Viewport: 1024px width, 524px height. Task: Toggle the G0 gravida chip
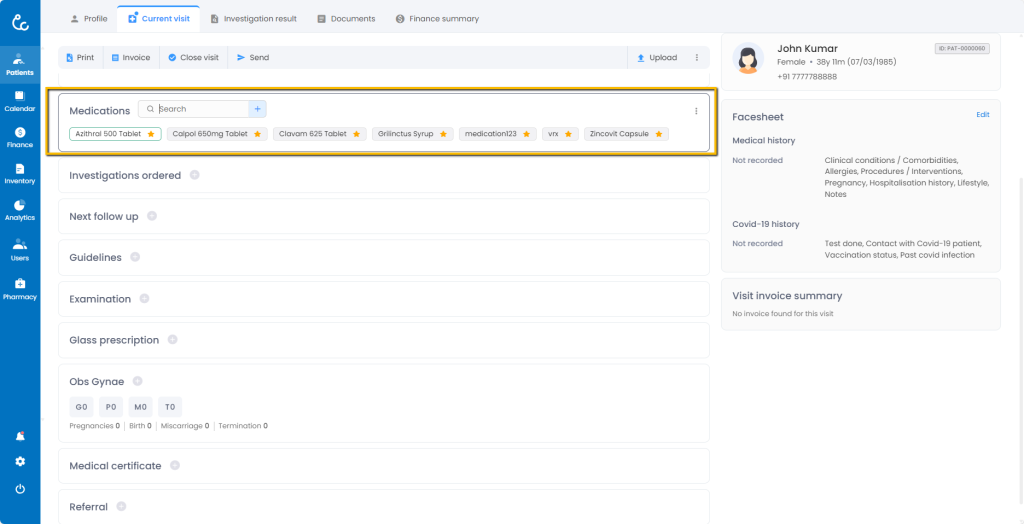click(x=81, y=407)
